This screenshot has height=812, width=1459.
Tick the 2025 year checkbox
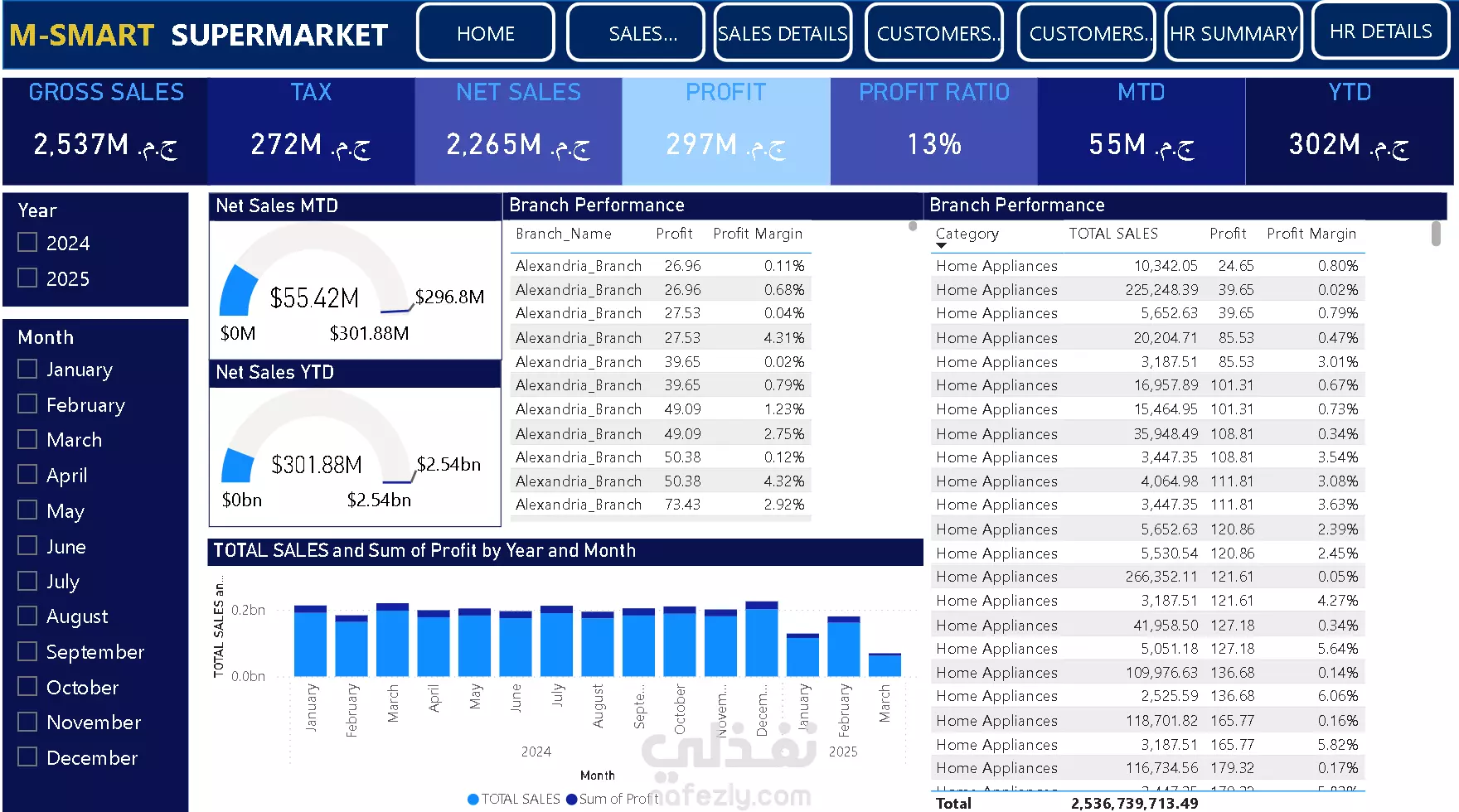(x=27, y=278)
